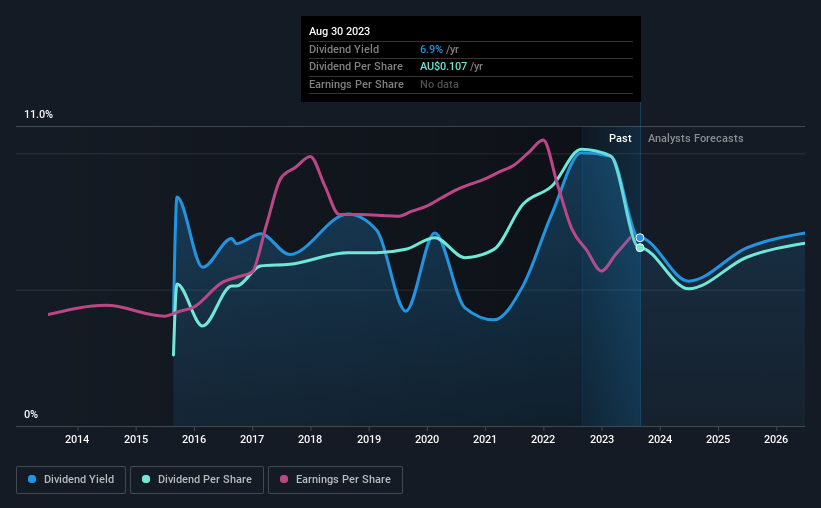Image resolution: width=821 pixels, height=508 pixels.
Task: Click the 2017 x-axis label
Action: 252,439
